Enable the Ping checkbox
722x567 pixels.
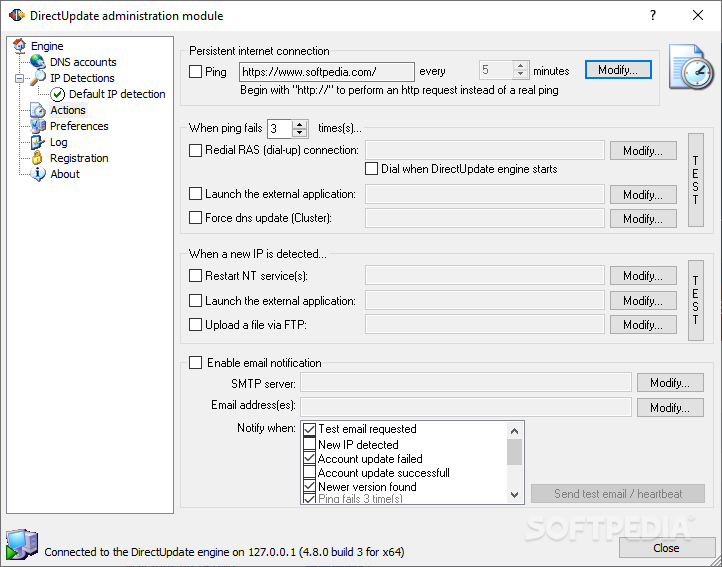pos(195,71)
